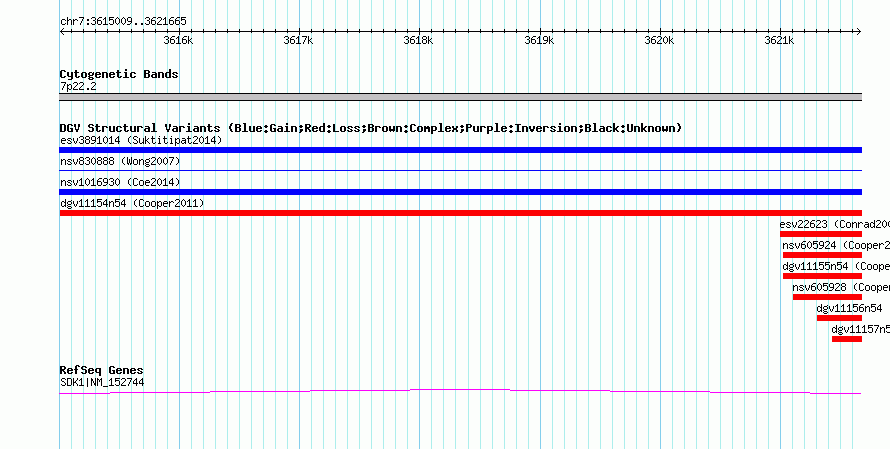Click the esv22623 red loss bar
The width and height of the screenshot is (890, 449).
(x=821, y=234)
